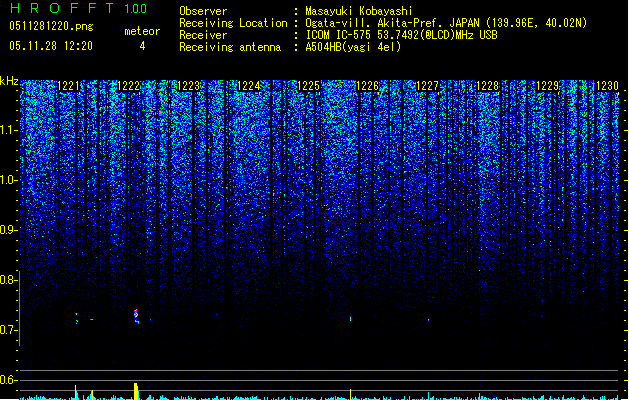Click the 1227 time marker
The width and height of the screenshot is (629, 400).
coord(428,86)
